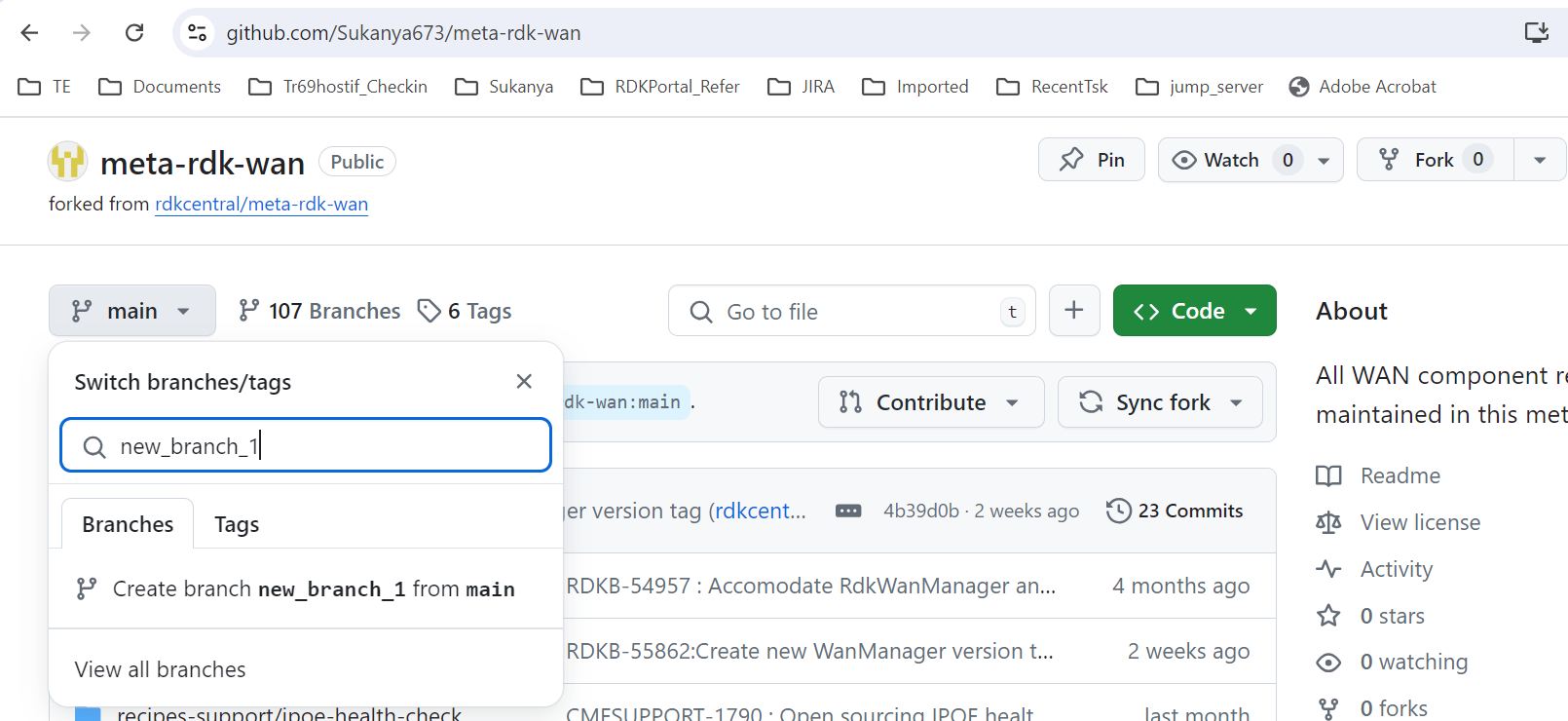The image size is (1568, 721).
Task: Expand the Watch options dropdown arrow
Action: (1324, 161)
